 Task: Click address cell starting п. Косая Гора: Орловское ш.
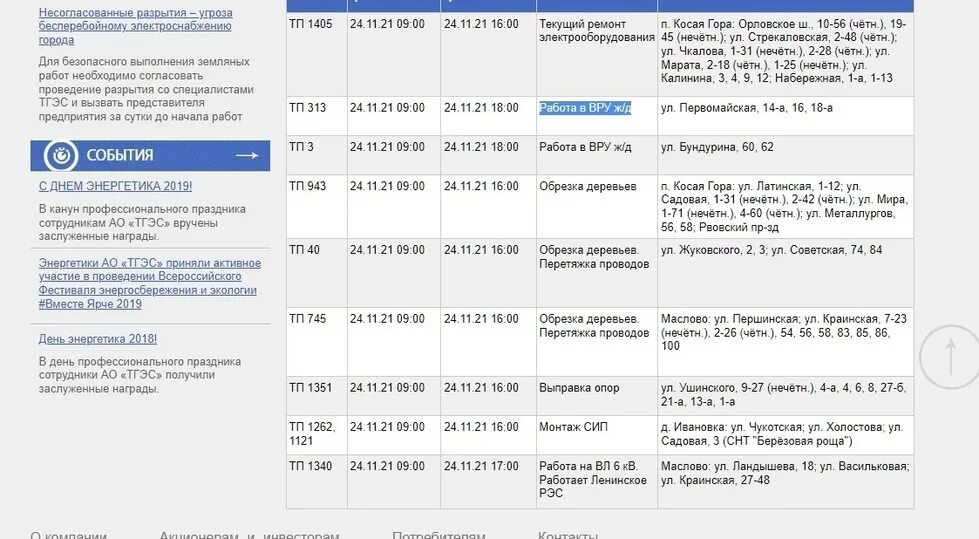coord(785,54)
